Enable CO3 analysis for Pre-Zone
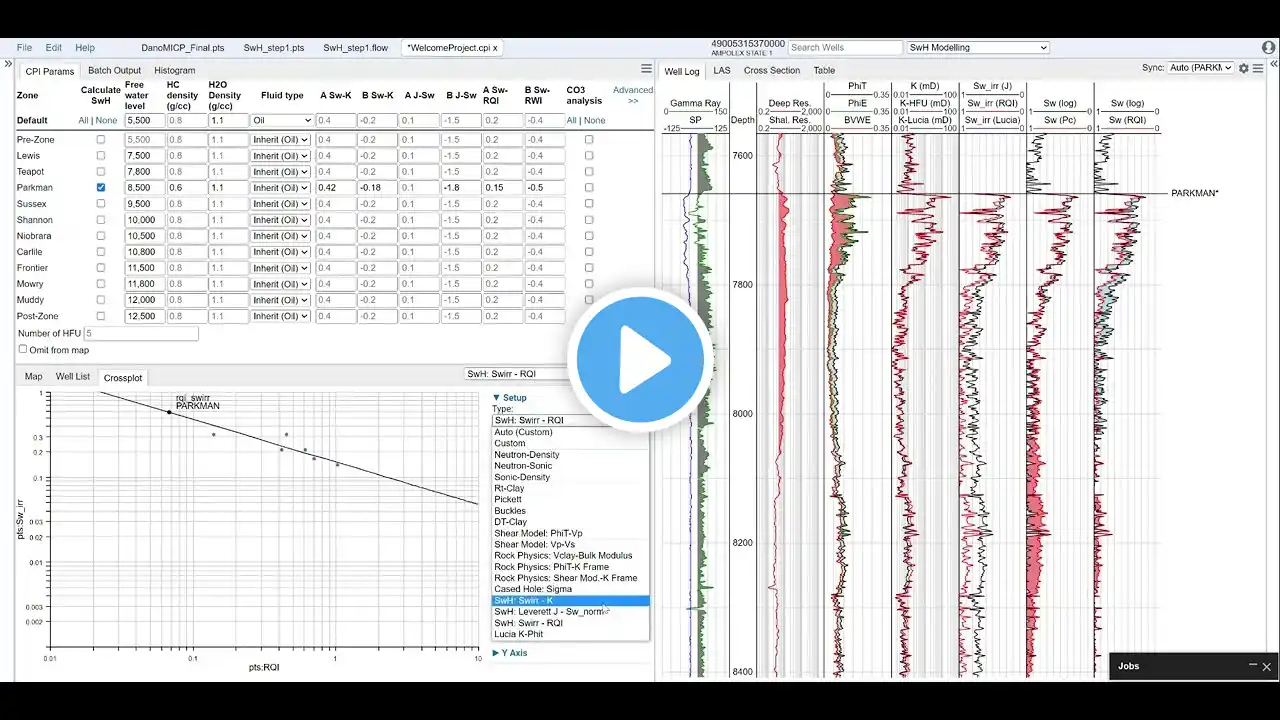This screenshot has width=1280, height=720. click(589, 140)
